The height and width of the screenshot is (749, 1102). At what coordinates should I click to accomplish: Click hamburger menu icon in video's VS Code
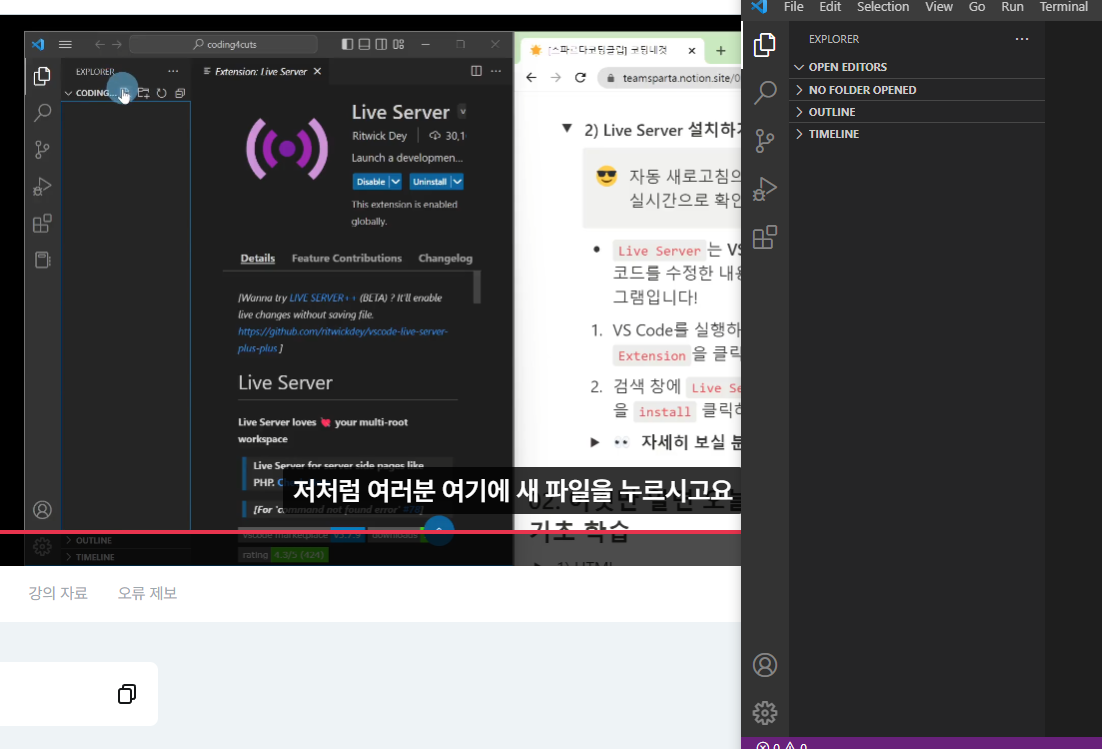[65, 44]
